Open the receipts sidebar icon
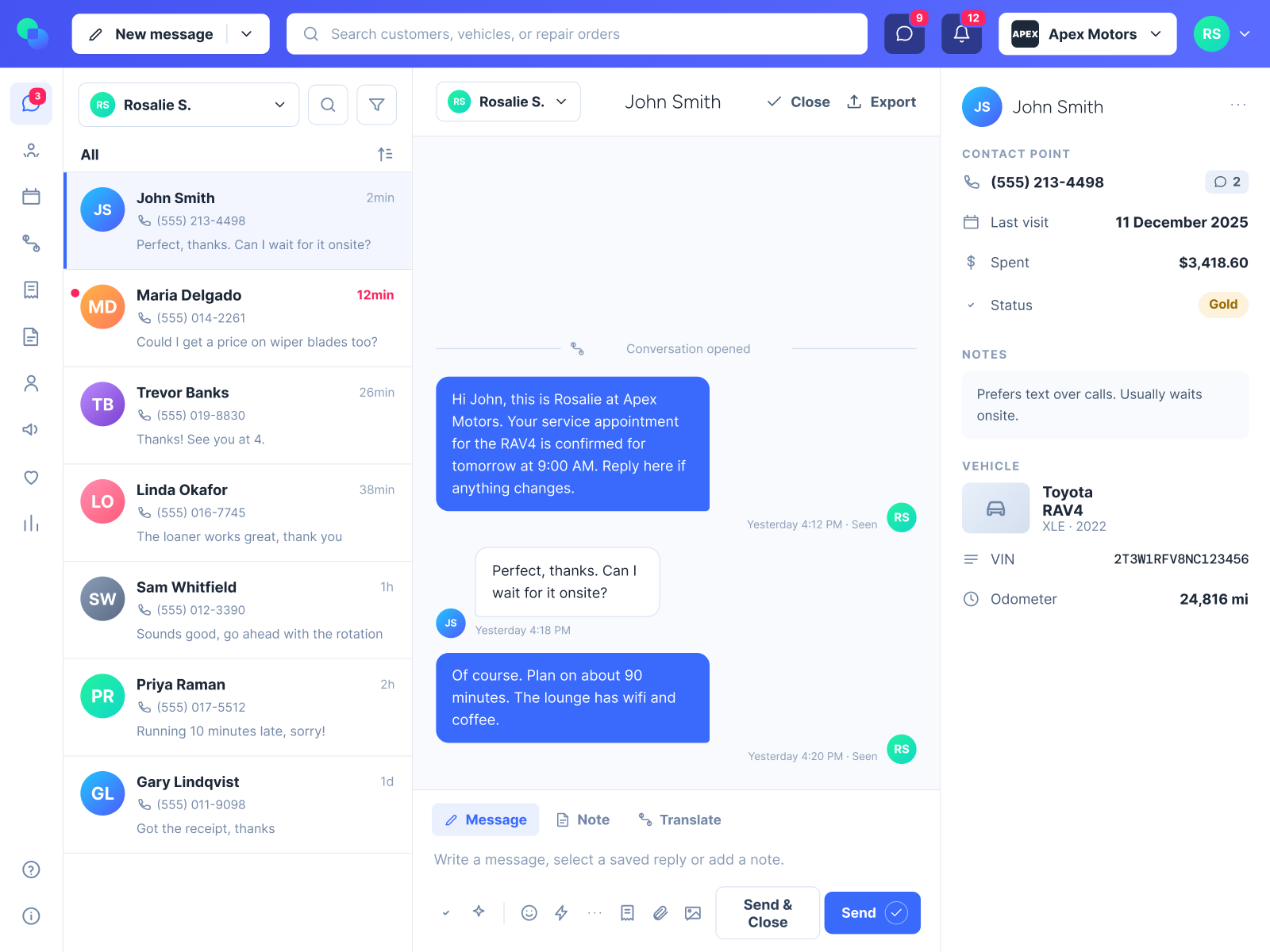This screenshot has height=952, width=1270. pyautogui.click(x=31, y=290)
